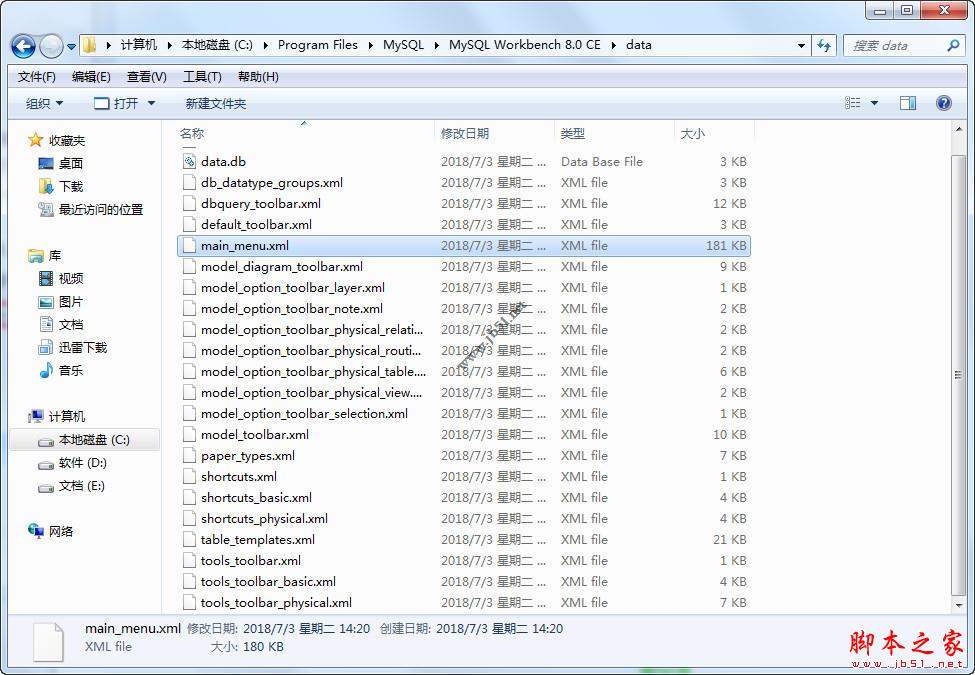
Task: Collapse the 计算机 tree node
Action: tap(22, 416)
